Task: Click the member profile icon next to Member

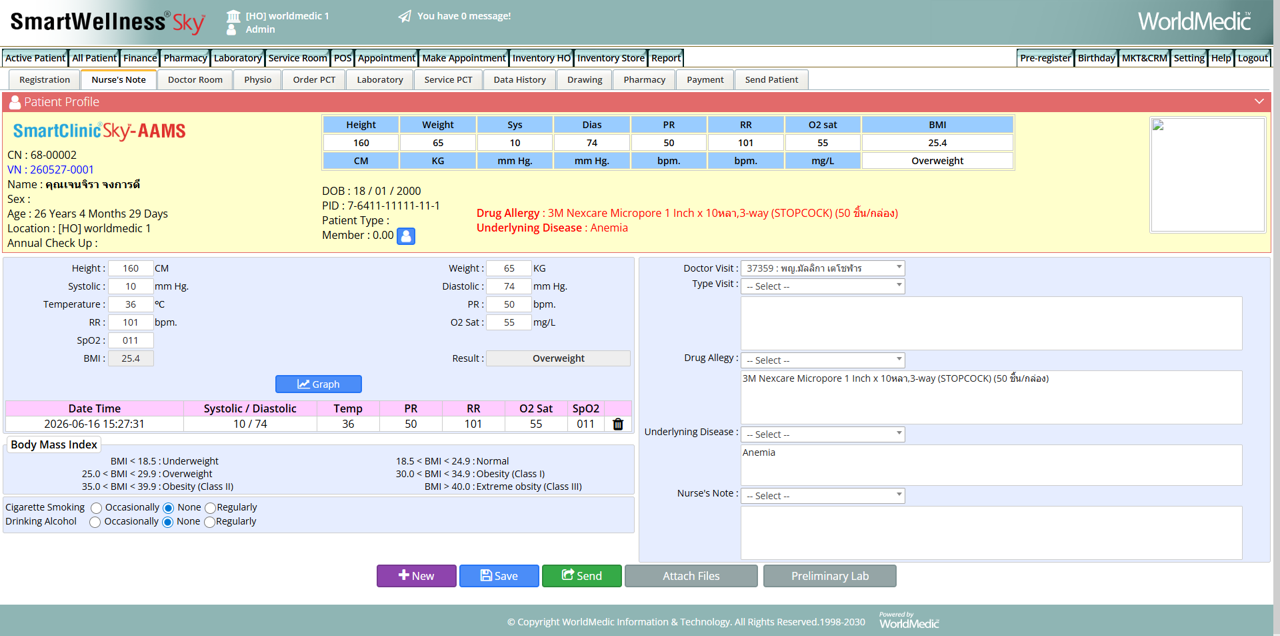Action: click(406, 236)
